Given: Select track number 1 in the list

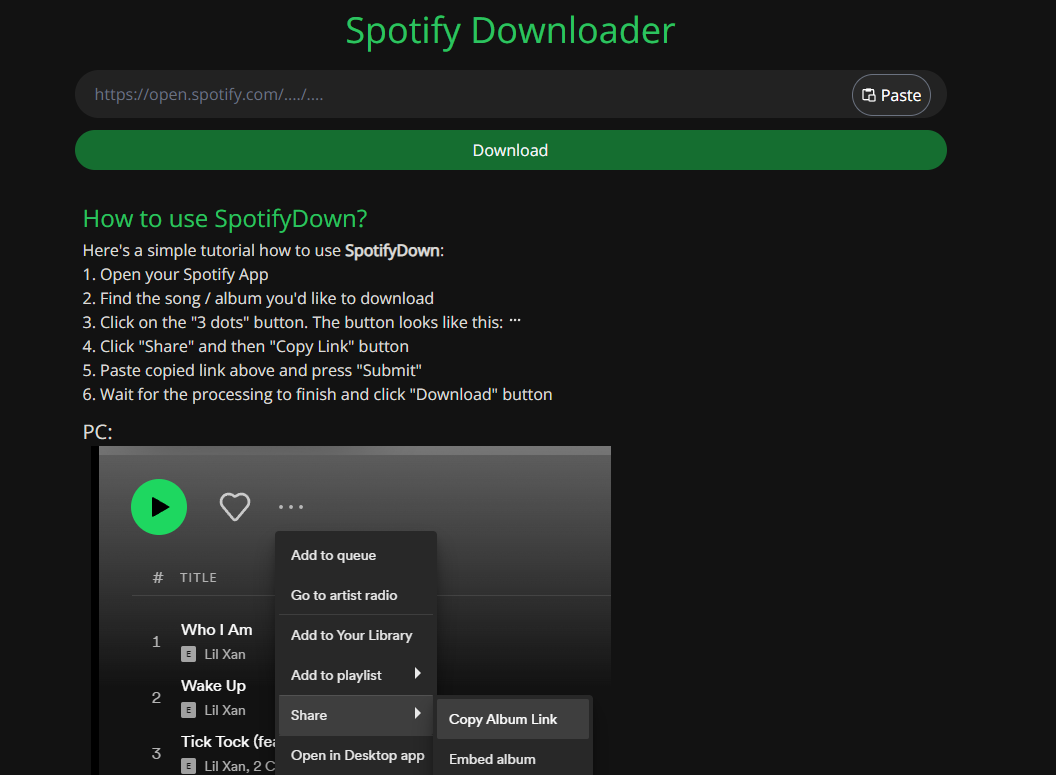Looking at the screenshot, I should click(156, 642).
